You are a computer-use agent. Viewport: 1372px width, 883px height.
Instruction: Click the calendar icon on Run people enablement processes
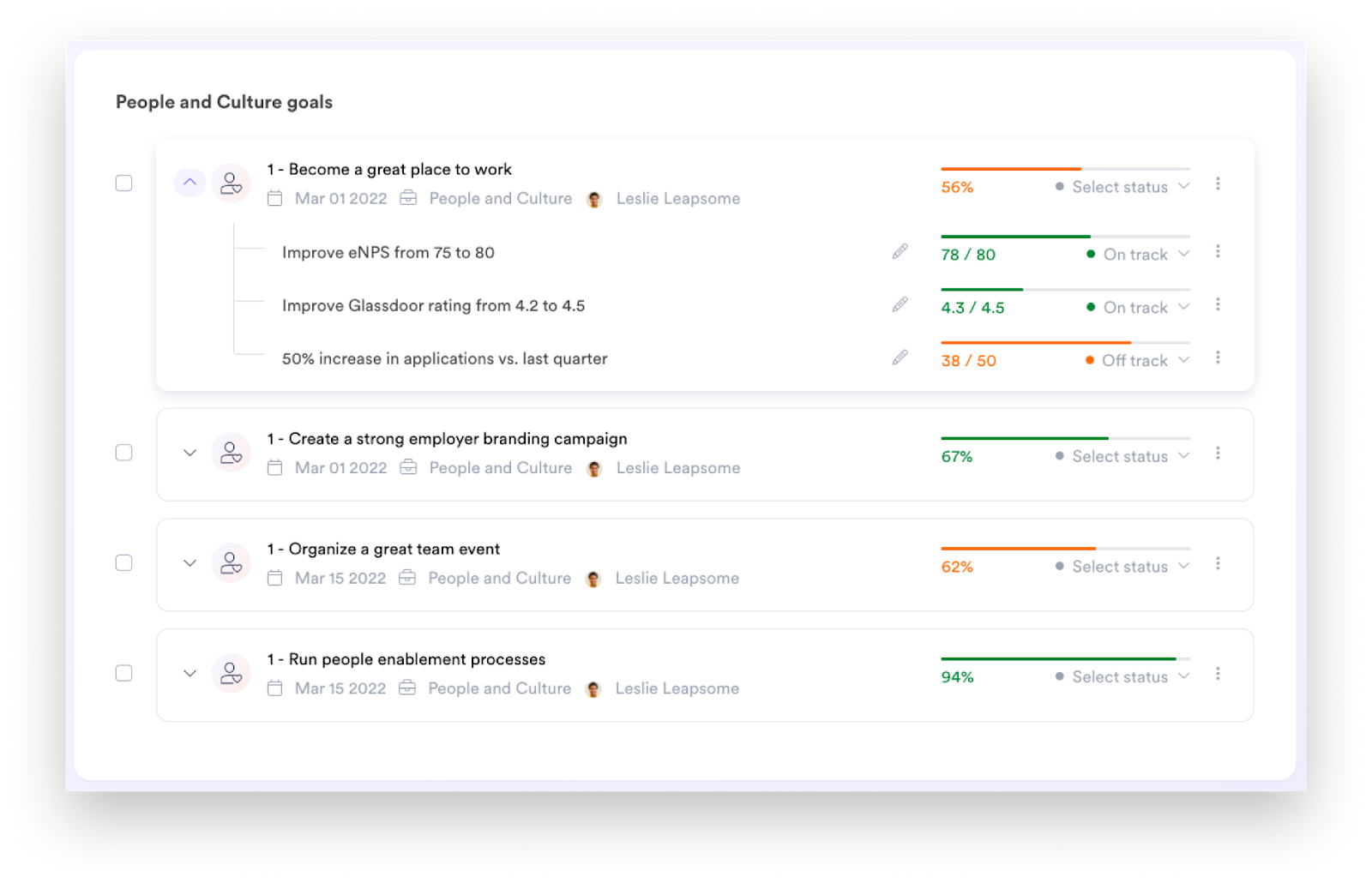[x=274, y=688]
